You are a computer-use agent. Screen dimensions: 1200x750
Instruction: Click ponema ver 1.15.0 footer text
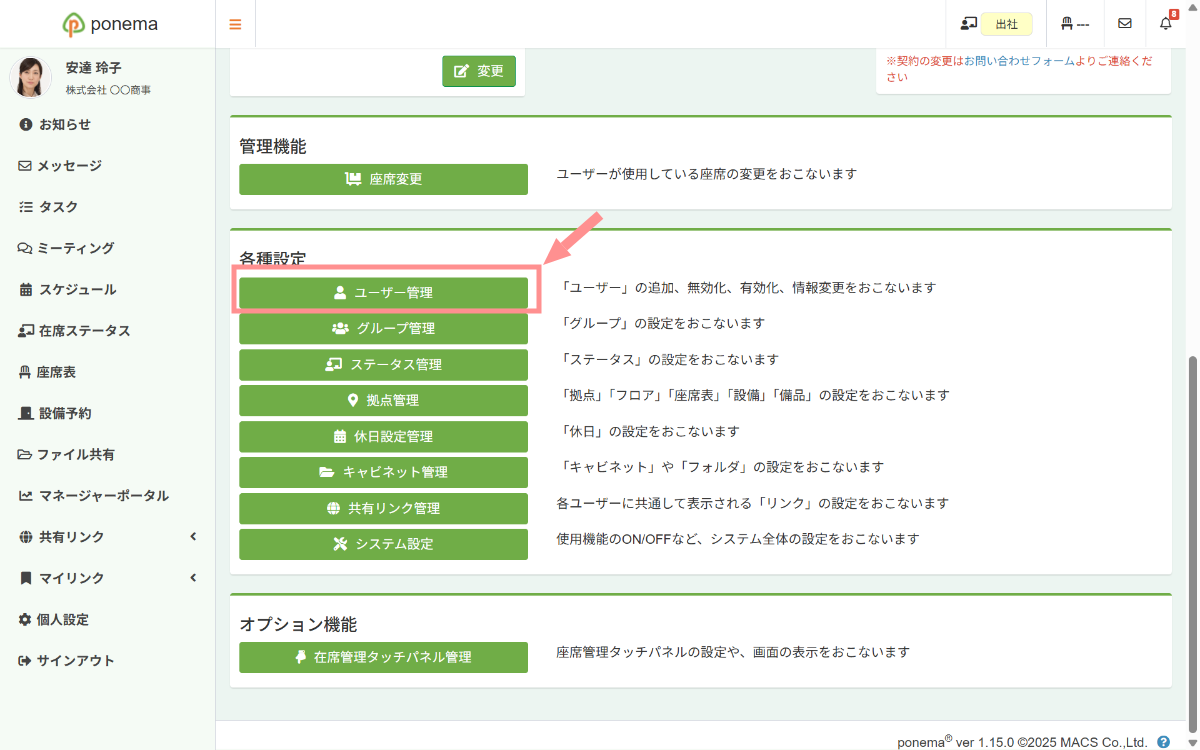pyautogui.click(x=1022, y=742)
